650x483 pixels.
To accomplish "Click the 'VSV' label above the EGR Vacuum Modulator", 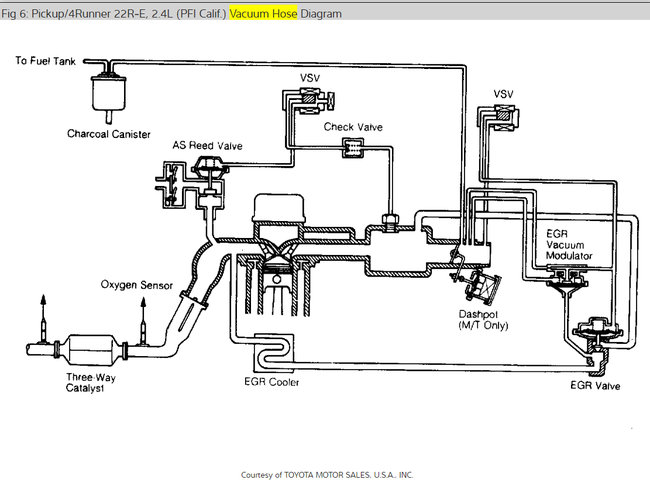I will pyautogui.click(x=503, y=94).
